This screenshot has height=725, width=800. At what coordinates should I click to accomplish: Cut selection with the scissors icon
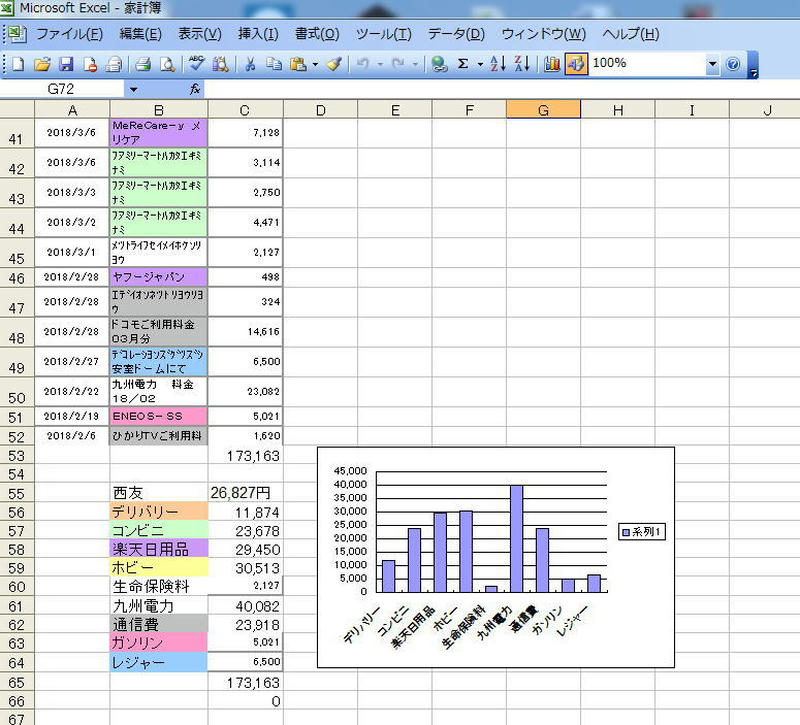point(250,64)
